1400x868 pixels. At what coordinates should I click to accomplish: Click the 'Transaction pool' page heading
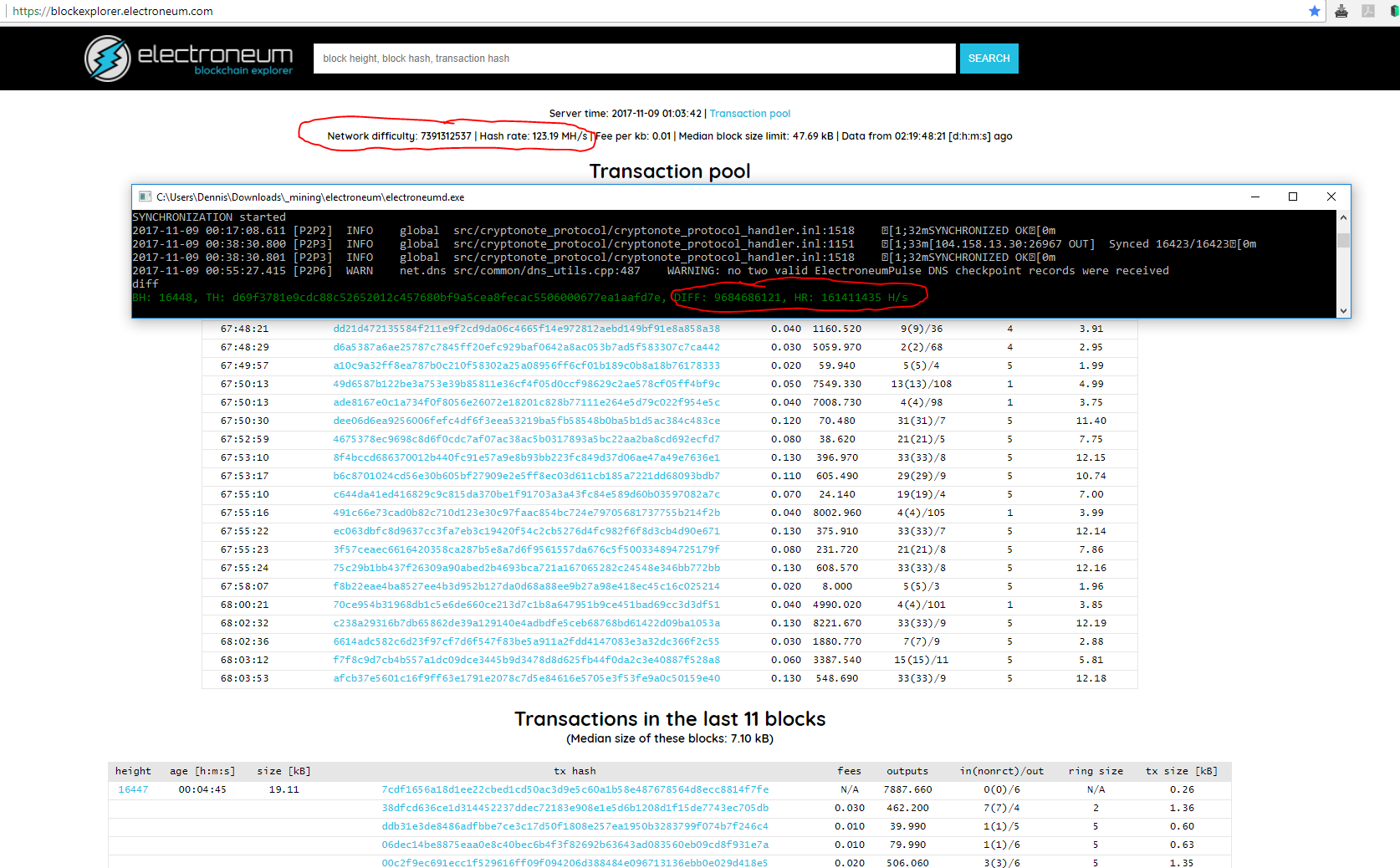670,171
